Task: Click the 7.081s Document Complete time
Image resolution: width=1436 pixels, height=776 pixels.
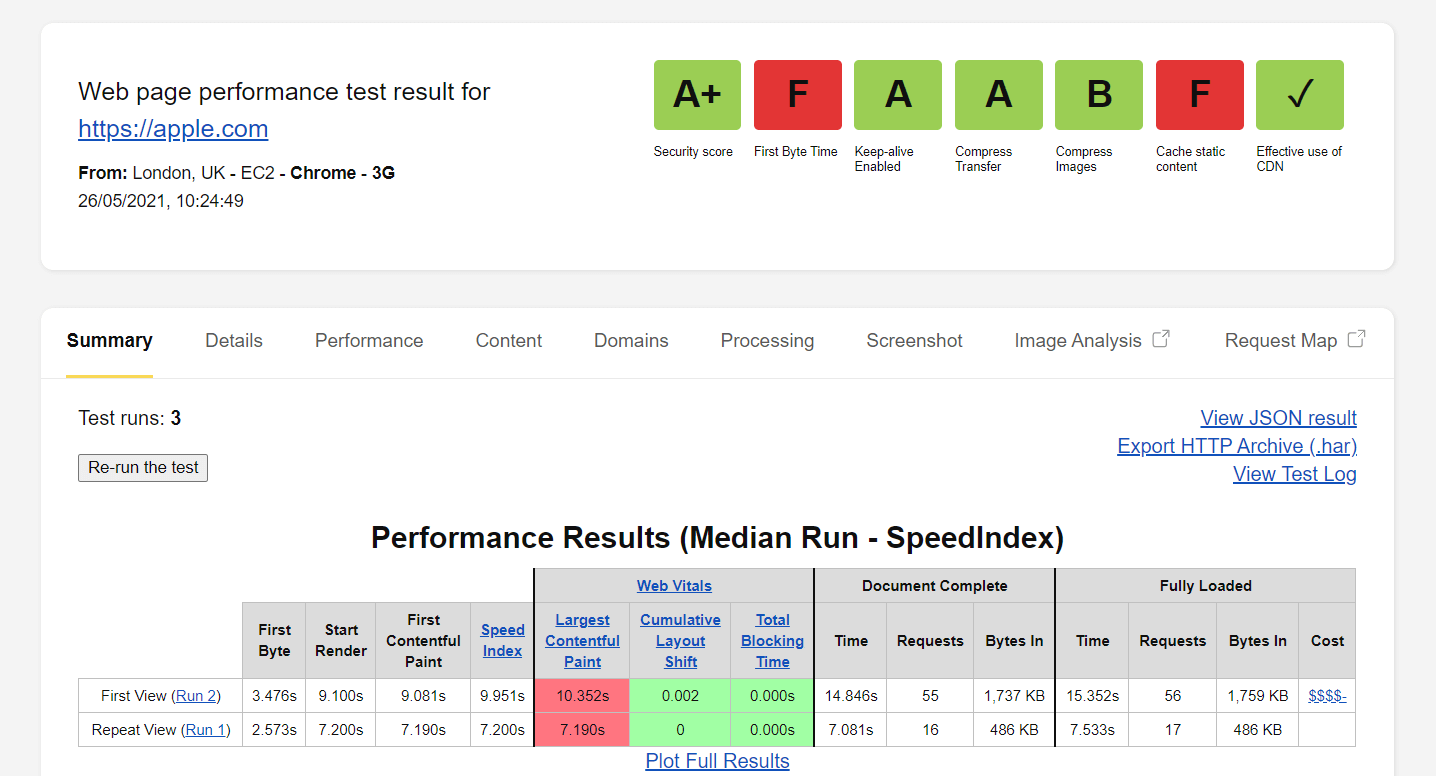Action: (x=851, y=729)
